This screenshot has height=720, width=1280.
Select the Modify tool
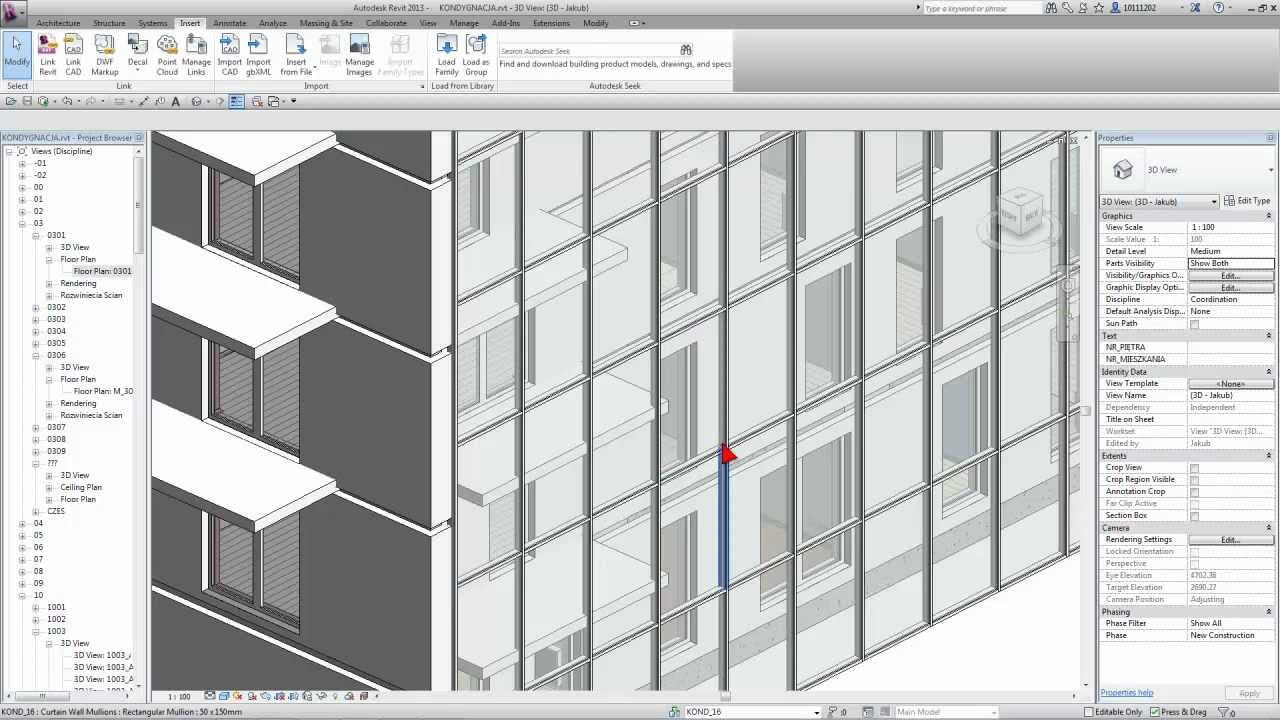coord(16,54)
